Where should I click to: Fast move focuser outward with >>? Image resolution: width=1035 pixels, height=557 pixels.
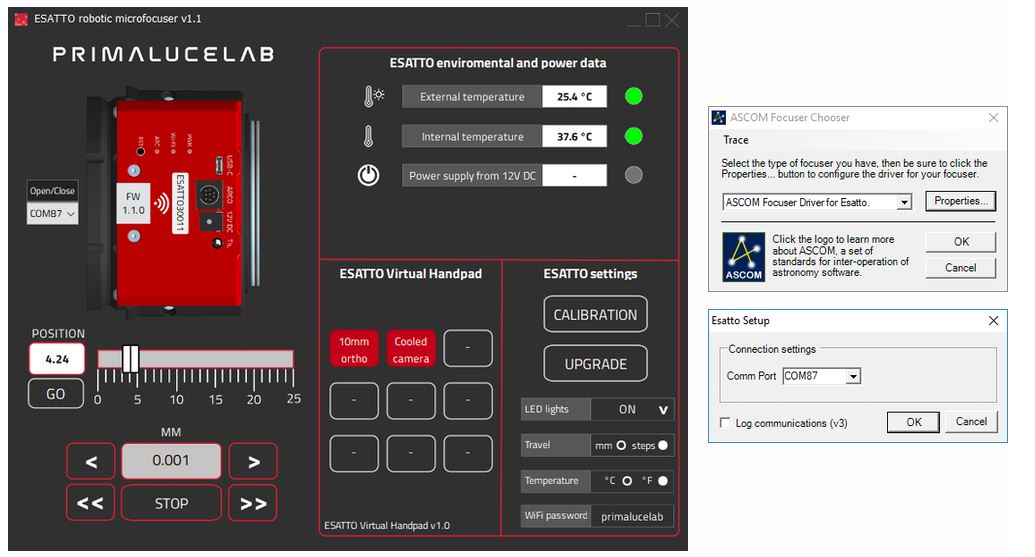(x=253, y=503)
